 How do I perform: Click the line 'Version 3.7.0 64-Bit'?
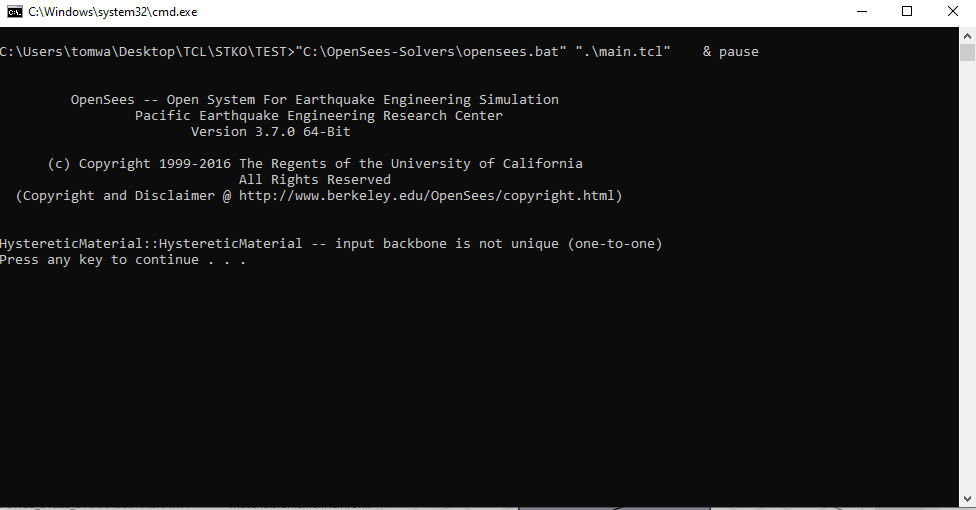pyautogui.click(x=271, y=131)
